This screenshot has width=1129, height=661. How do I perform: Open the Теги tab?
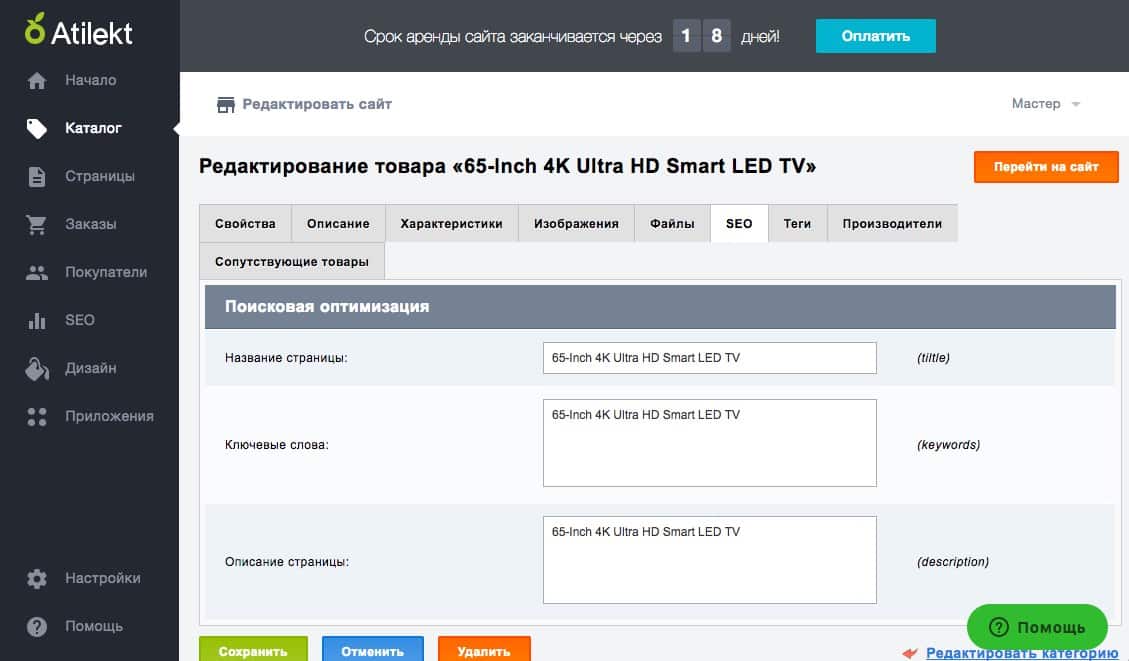(797, 223)
